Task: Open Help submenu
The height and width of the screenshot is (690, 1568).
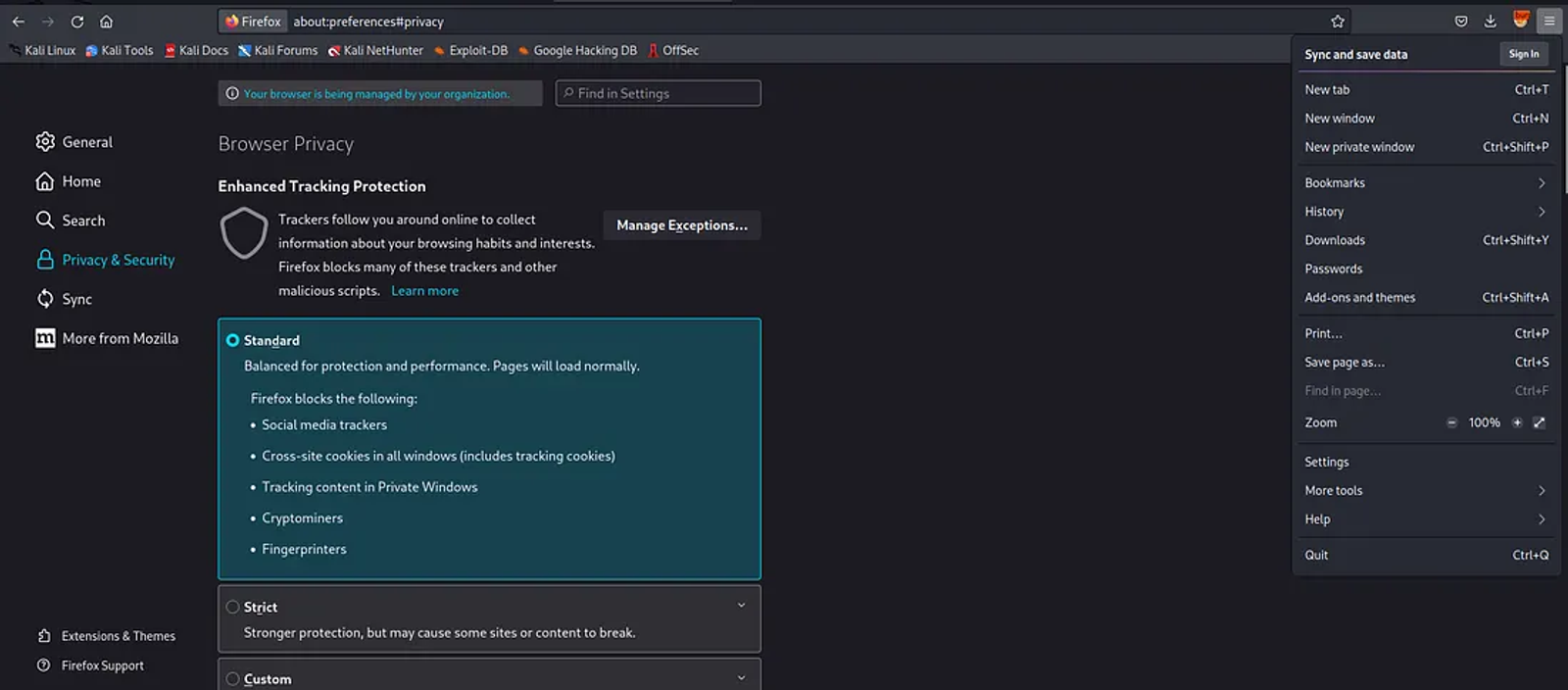Action: [1426, 519]
